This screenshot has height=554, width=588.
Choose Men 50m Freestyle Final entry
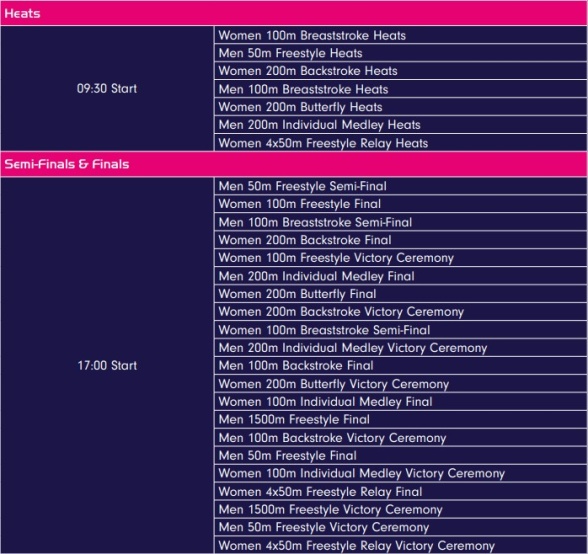point(400,456)
